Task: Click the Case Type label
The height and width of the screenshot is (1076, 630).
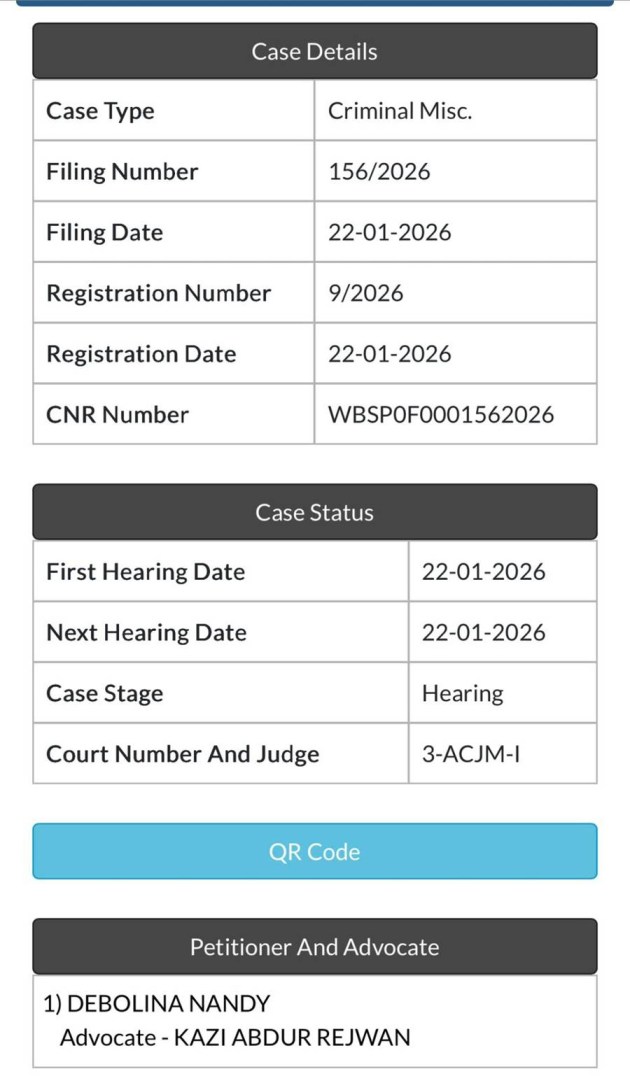Action: [100, 110]
